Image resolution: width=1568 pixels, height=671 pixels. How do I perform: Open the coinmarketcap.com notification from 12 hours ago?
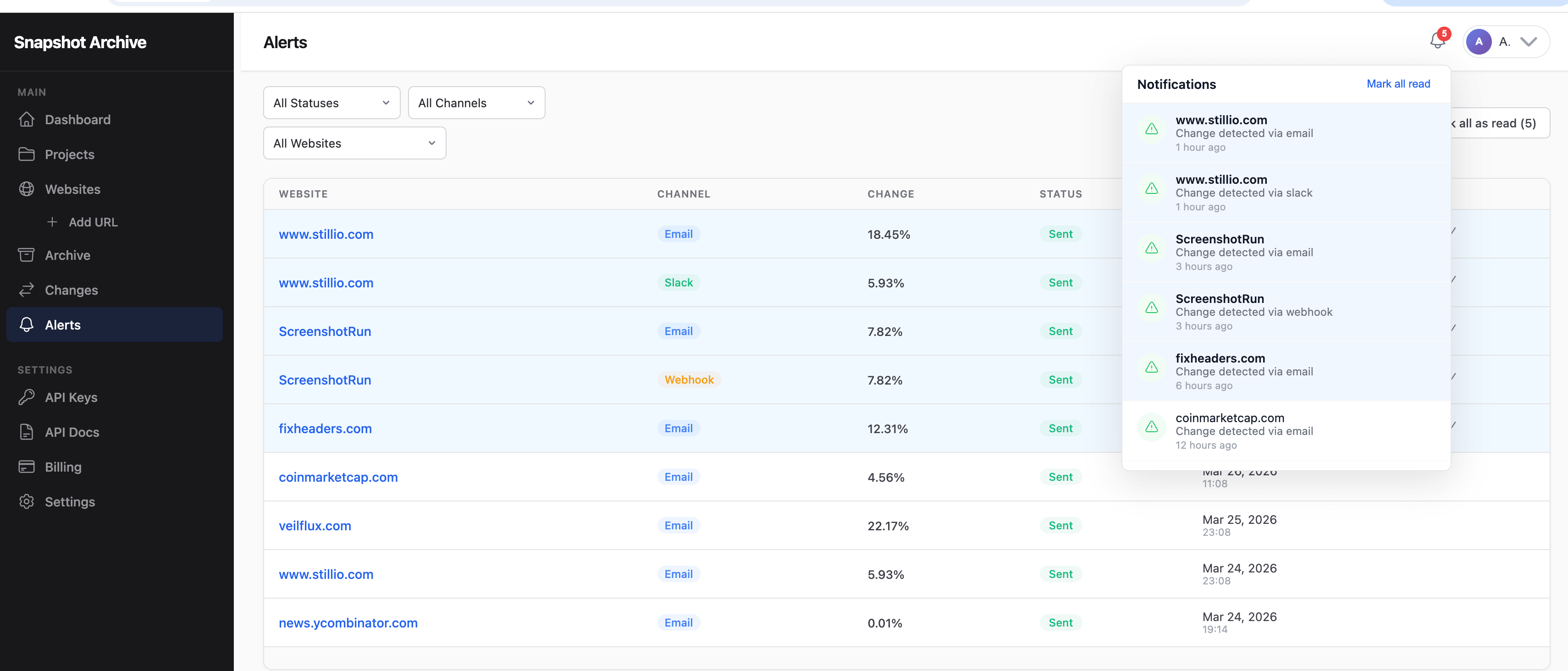(x=1286, y=431)
